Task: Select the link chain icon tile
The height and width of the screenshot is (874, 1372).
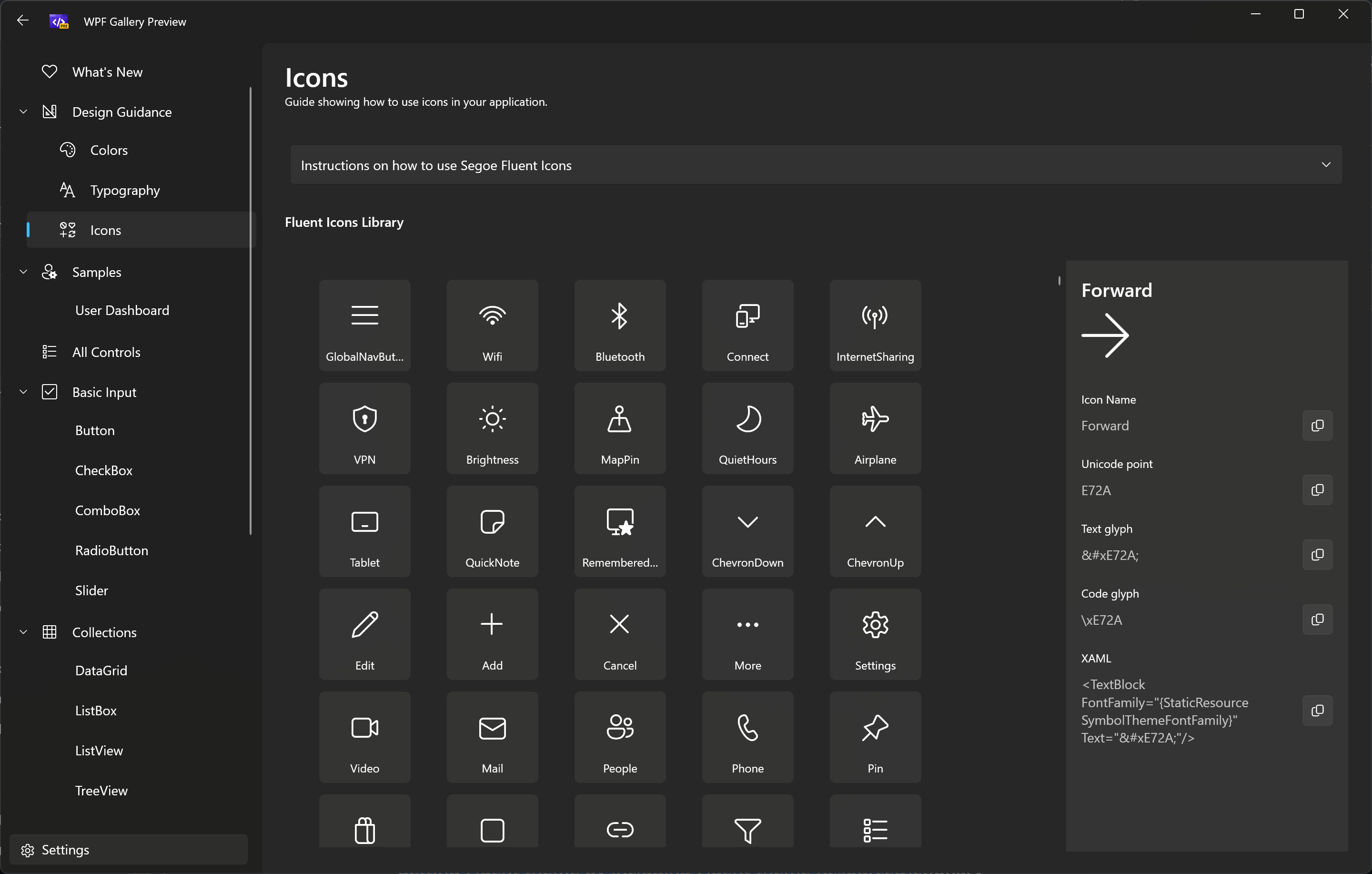Action: click(x=620, y=821)
